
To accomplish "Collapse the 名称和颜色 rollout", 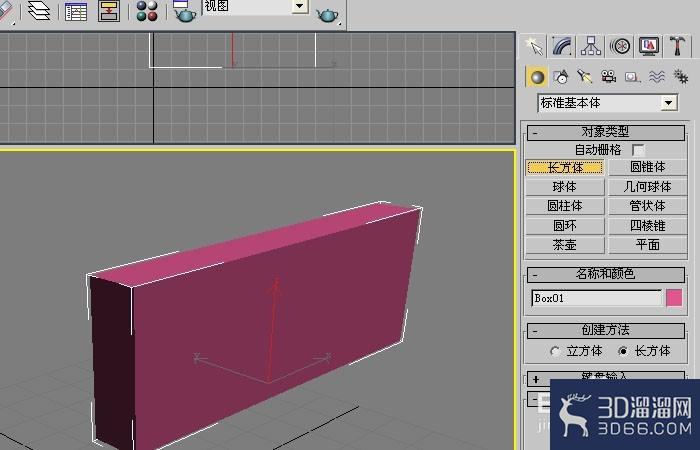I will pos(605,274).
